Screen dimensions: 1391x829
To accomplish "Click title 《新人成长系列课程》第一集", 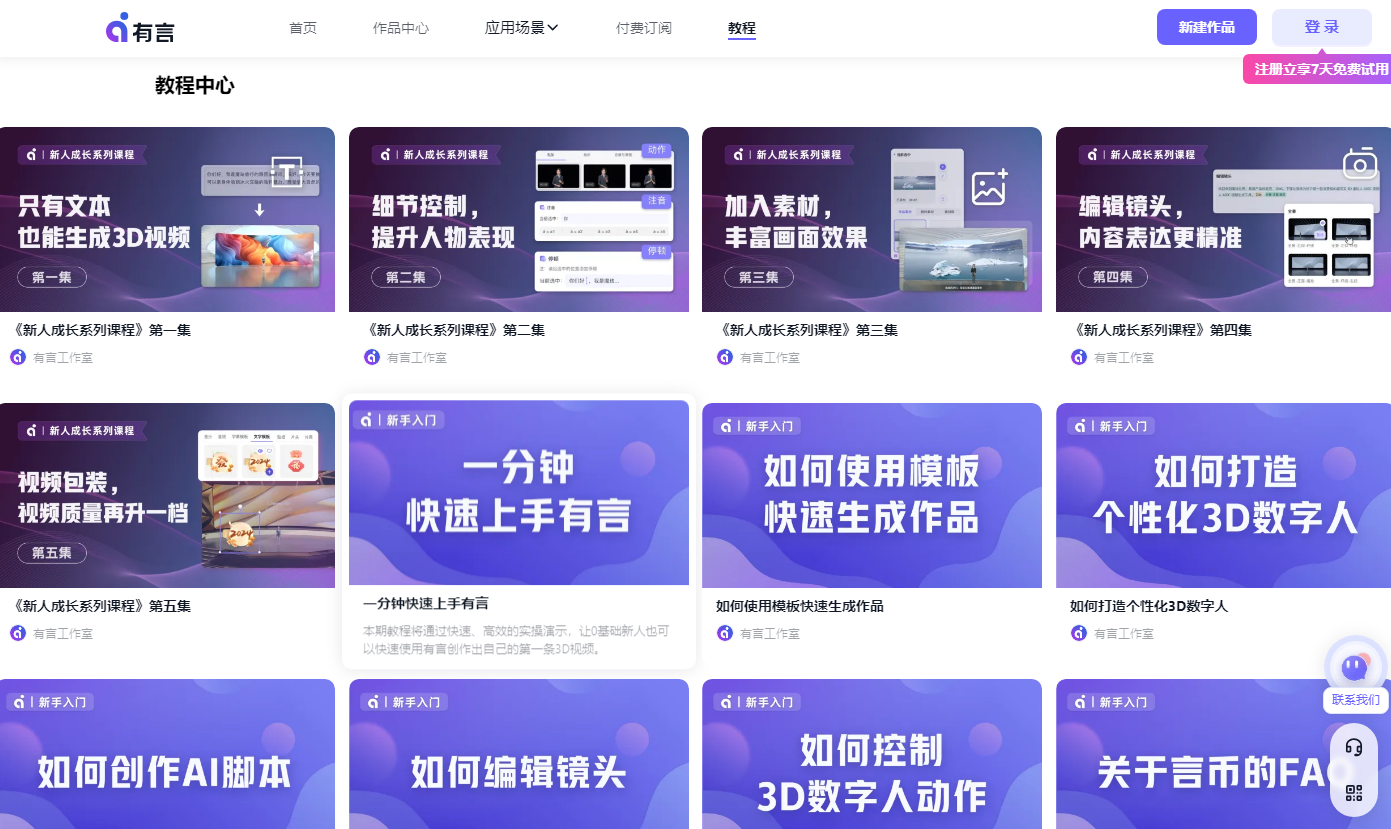I will tap(98, 330).
